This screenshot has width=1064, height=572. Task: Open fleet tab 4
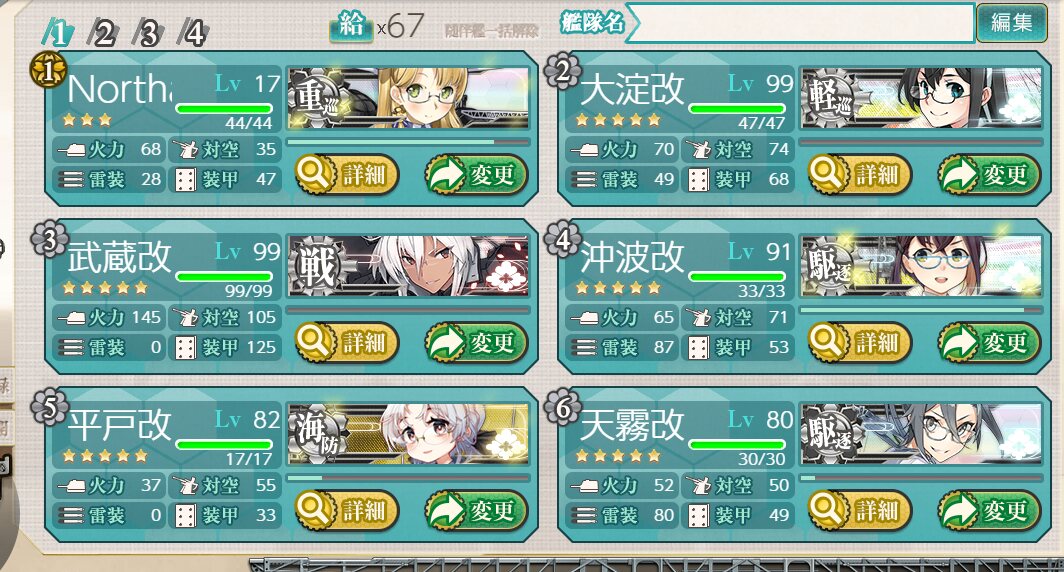tap(193, 33)
